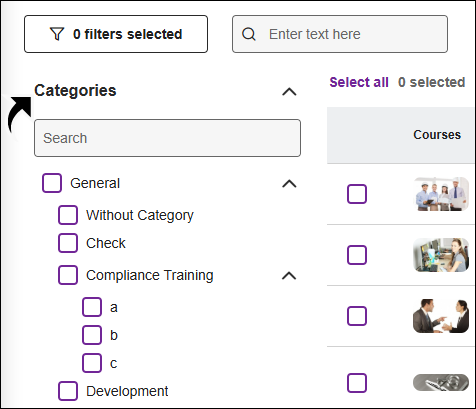Open the business meeting course thumbnail

[x=441, y=316]
